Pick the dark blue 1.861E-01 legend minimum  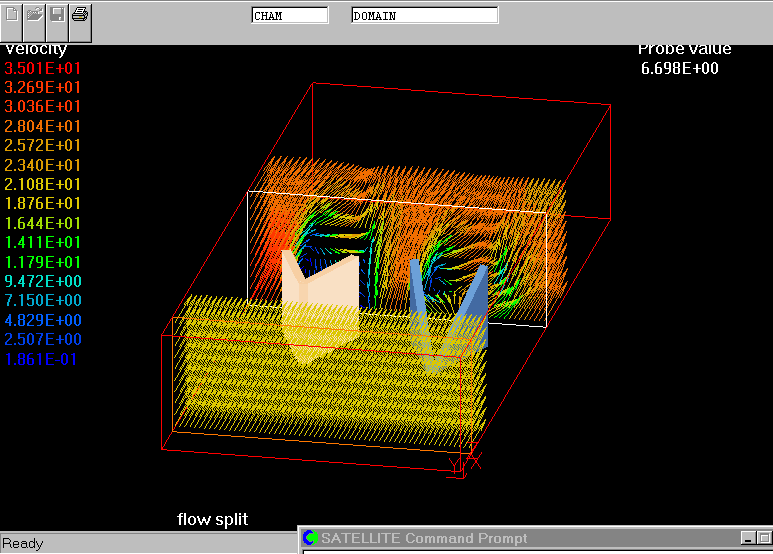click(43, 359)
